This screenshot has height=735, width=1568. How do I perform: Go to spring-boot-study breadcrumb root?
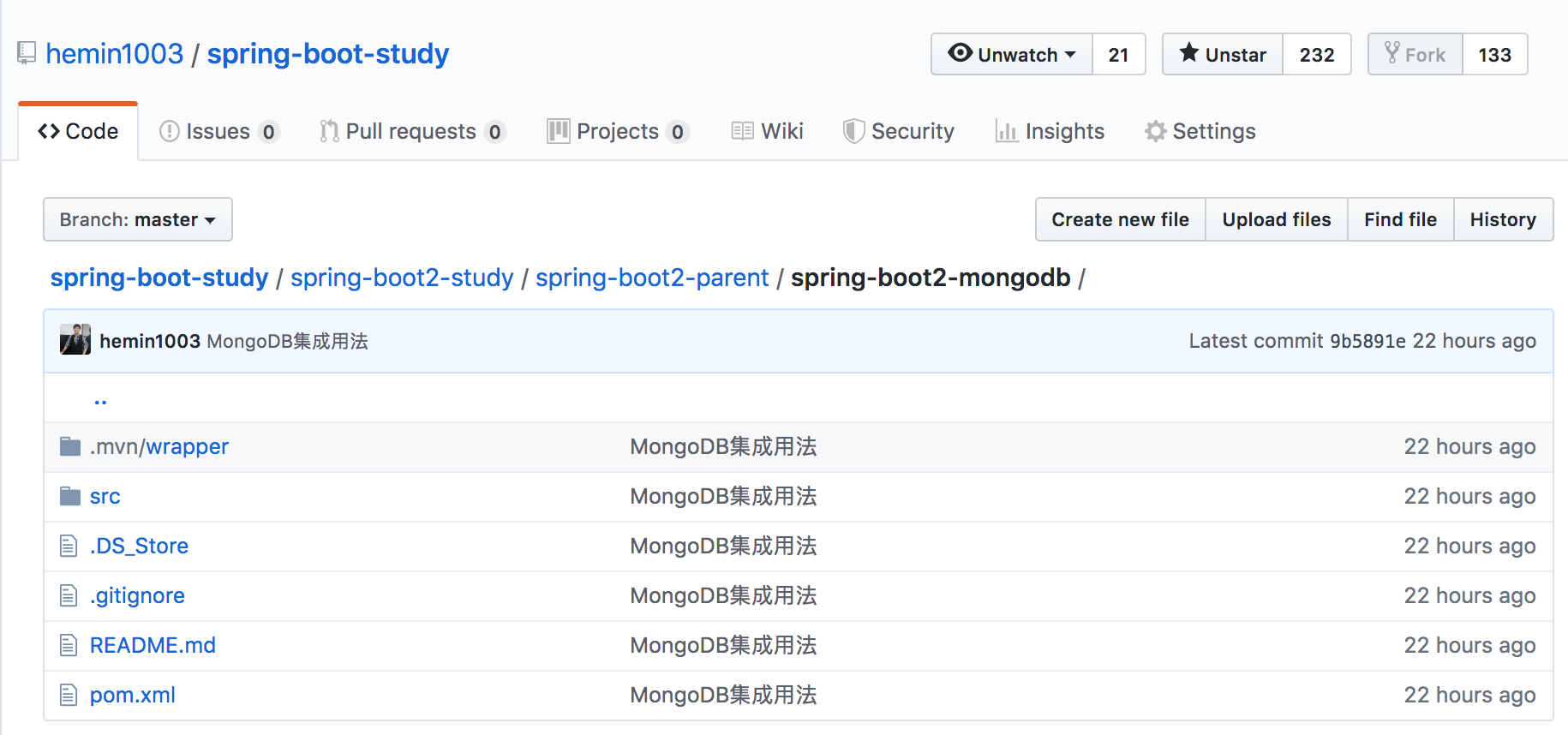point(159,278)
